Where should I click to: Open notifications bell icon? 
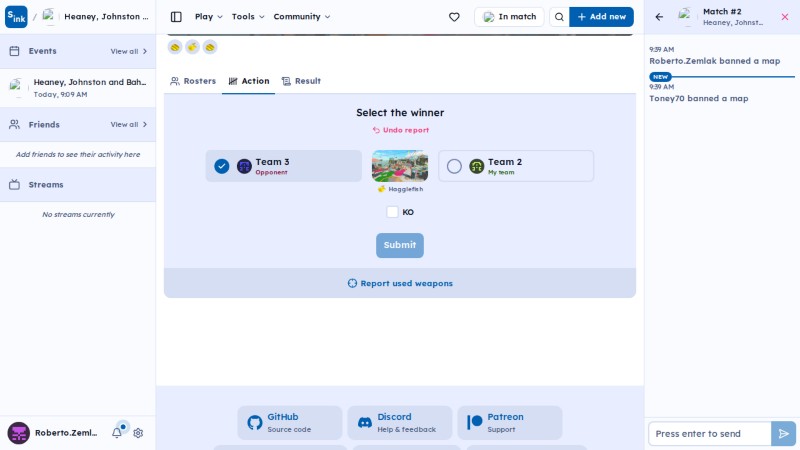pos(117,433)
